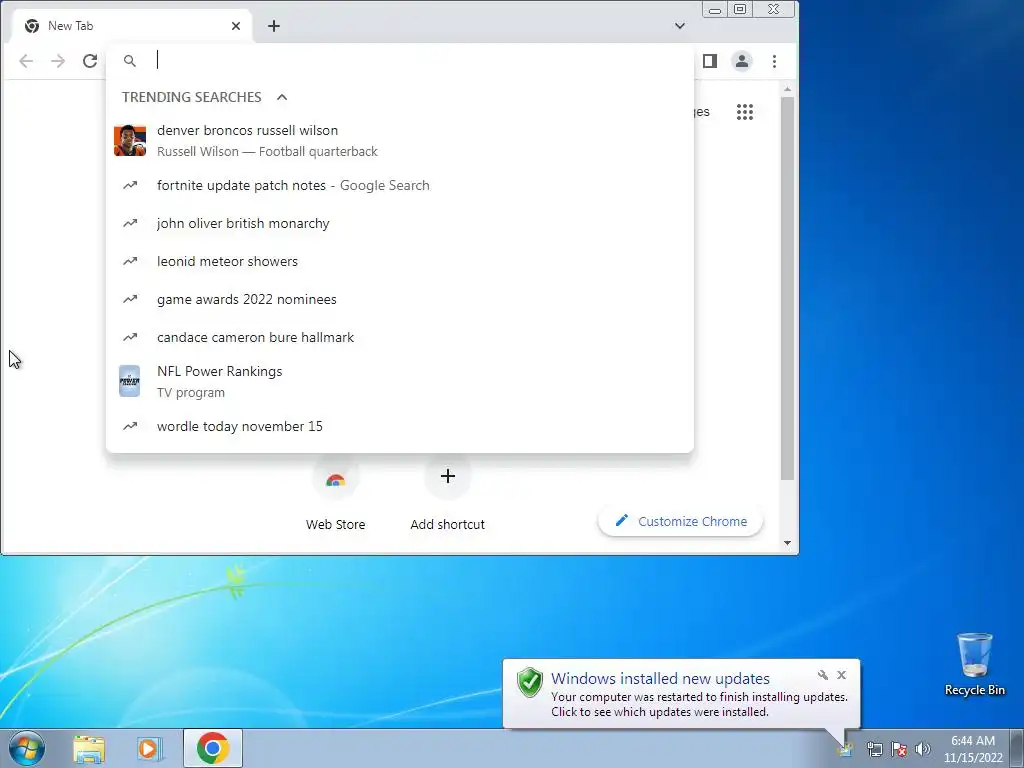Image resolution: width=1024 pixels, height=768 pixels.
Task: Click the Chrome back arrow
Action: [x=26, y=61]
